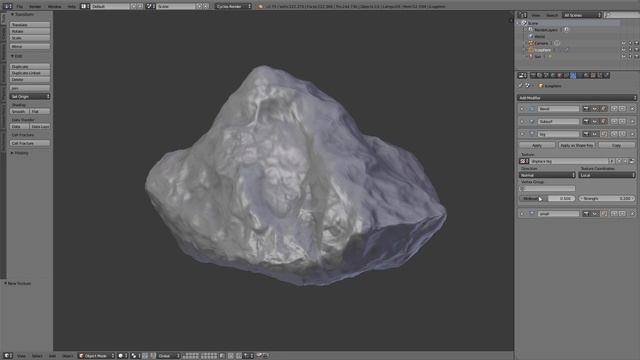Open the Render menu
Image resolution: width=640 pixels, height=360 pixels.
pyautogui.click(x=35, y=6)
